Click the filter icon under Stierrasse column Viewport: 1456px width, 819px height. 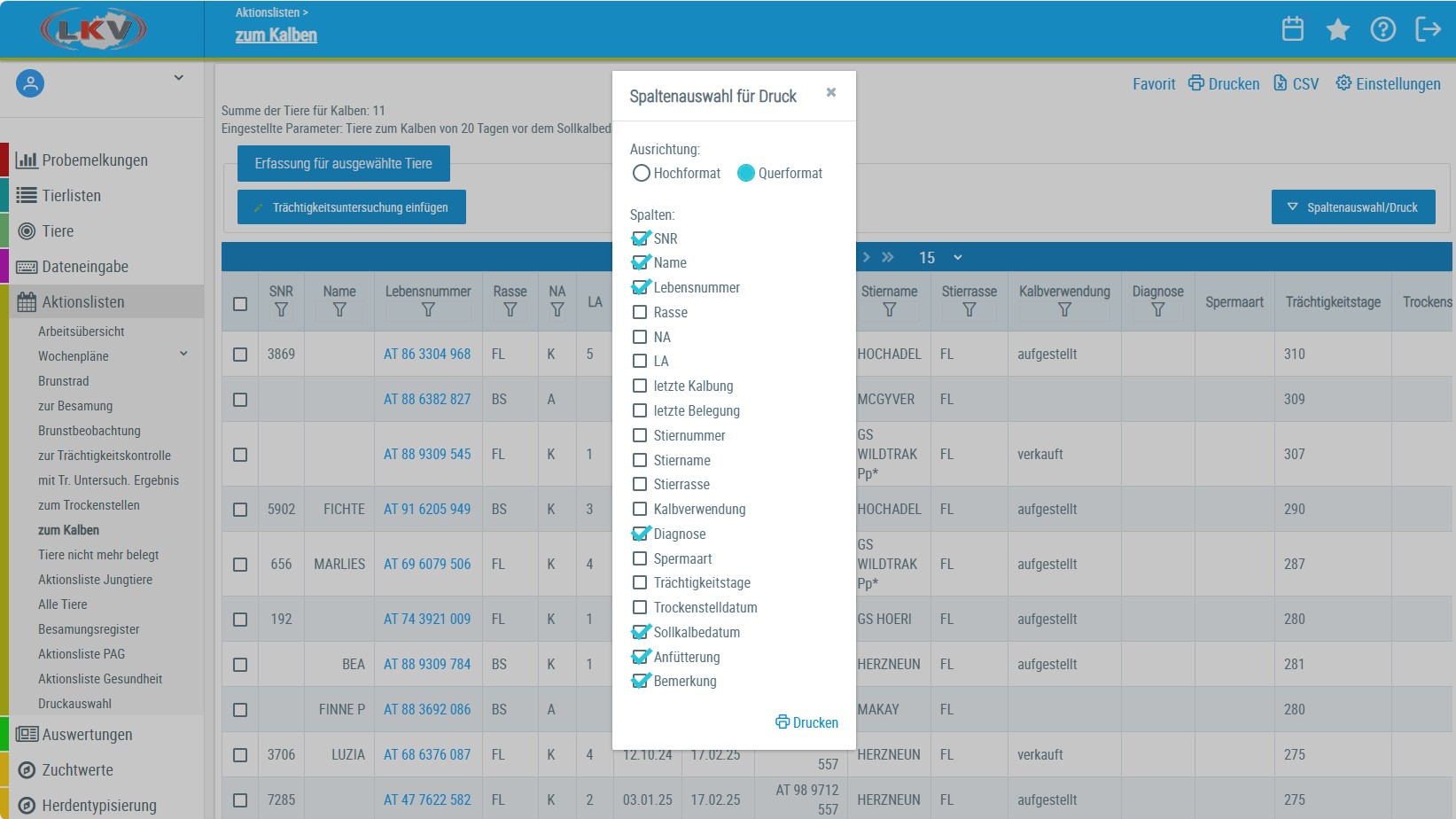969,310
